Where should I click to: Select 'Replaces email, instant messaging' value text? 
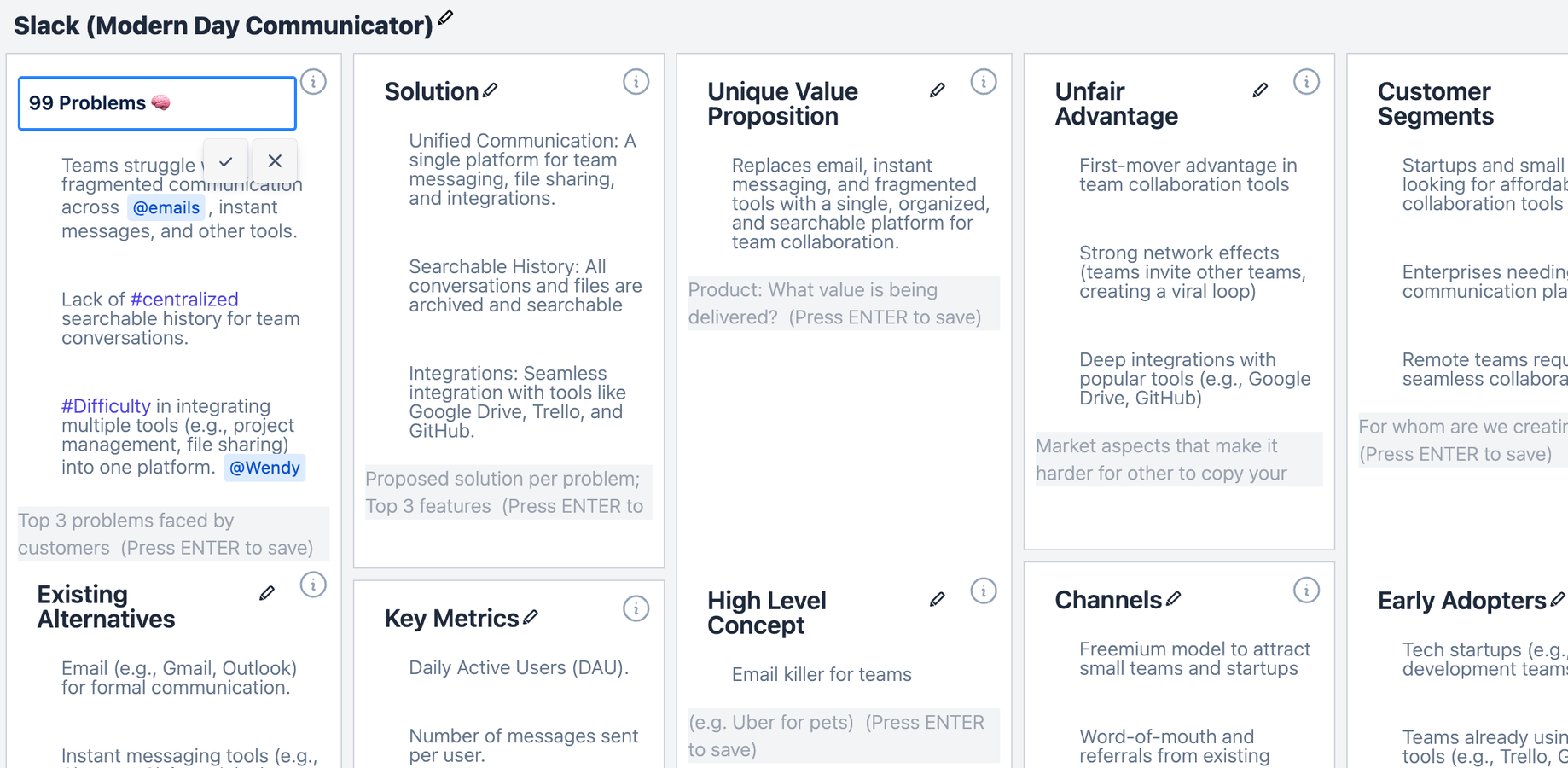(861, 204)
